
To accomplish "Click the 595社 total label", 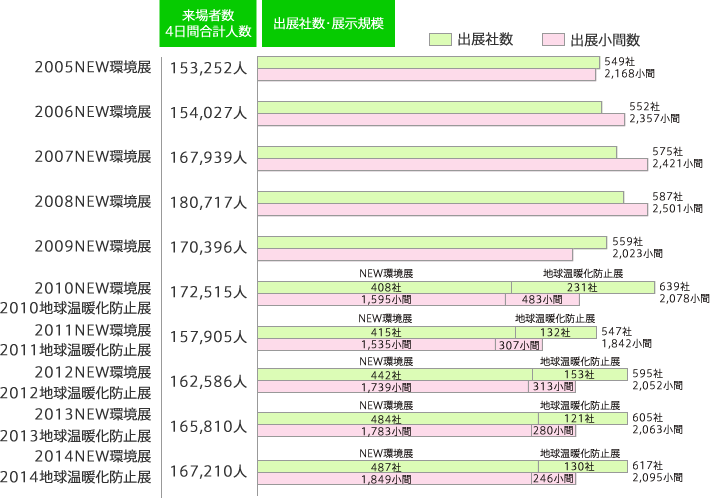I will (x=648, y=374).
